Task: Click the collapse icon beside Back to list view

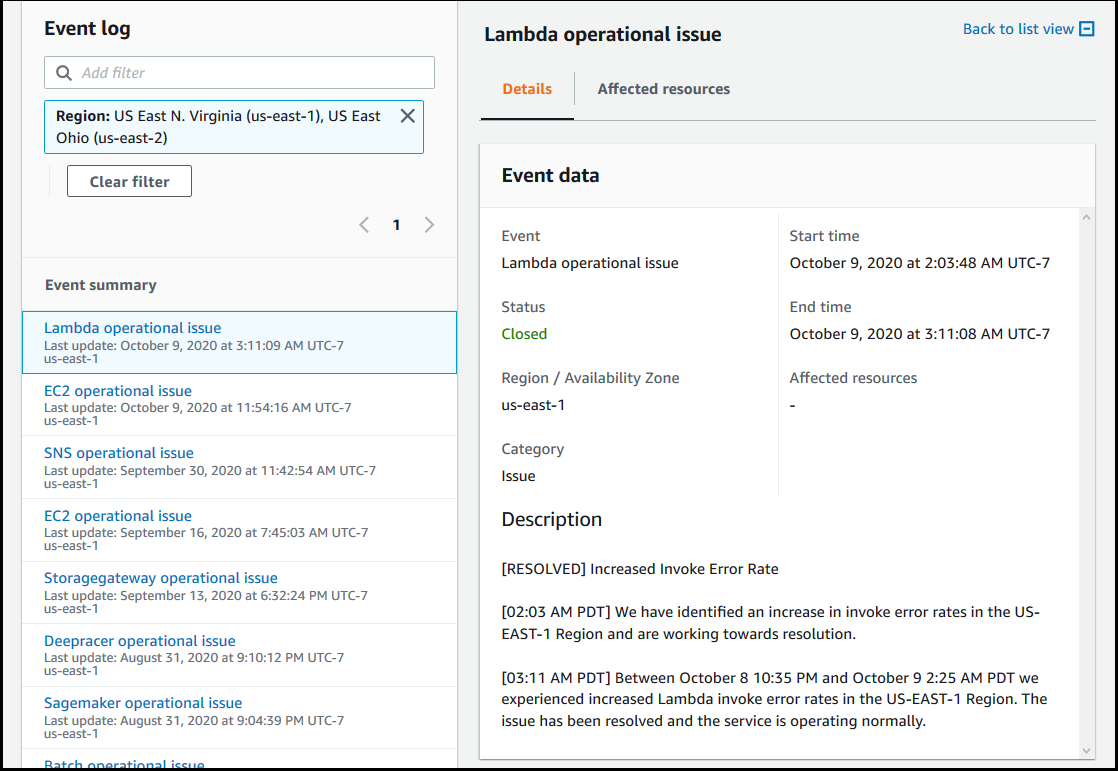Action: click(x=1088, y=28)
